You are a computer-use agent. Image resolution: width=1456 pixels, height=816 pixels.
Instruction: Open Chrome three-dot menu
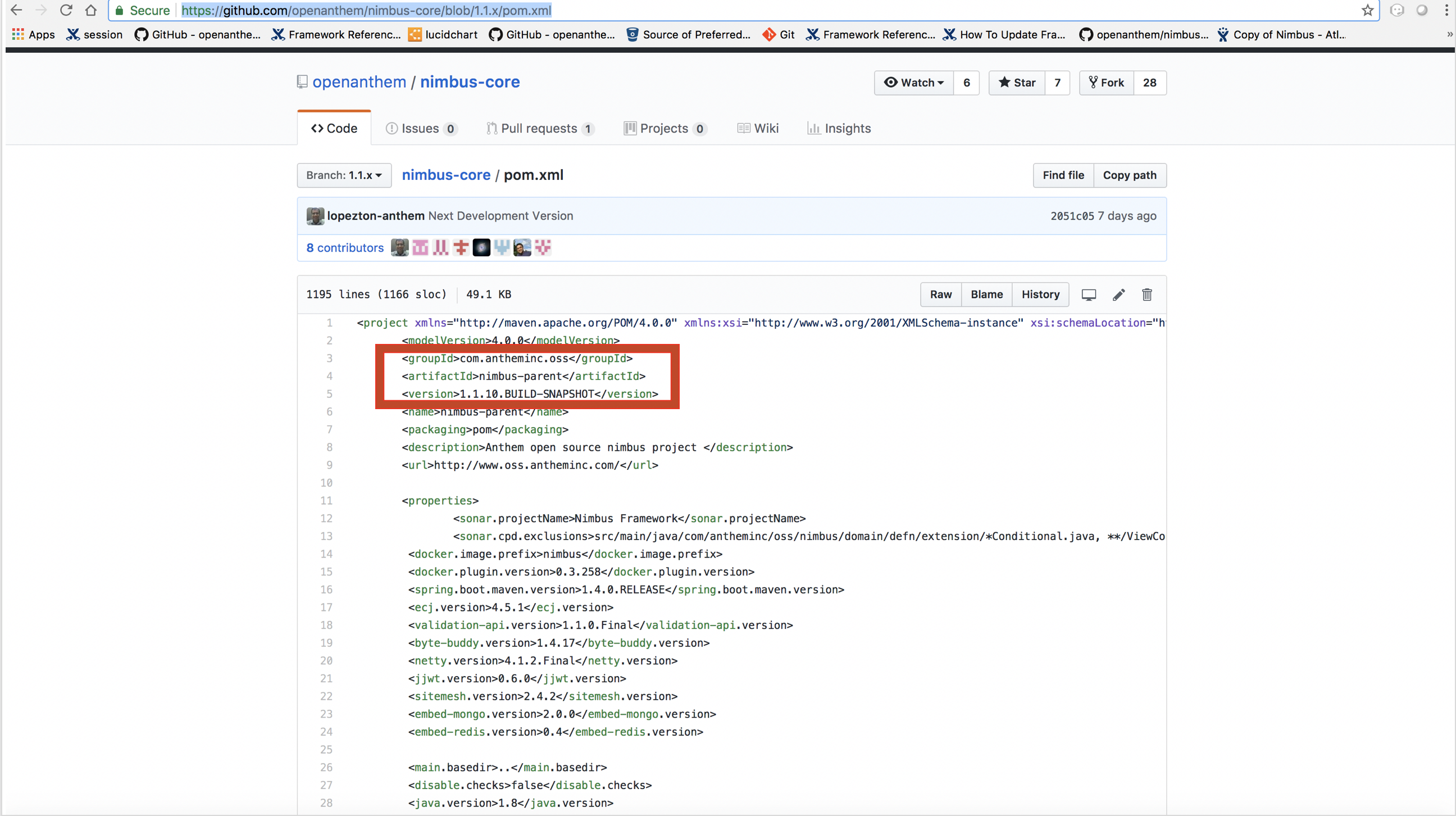(x=1447, y=10)
